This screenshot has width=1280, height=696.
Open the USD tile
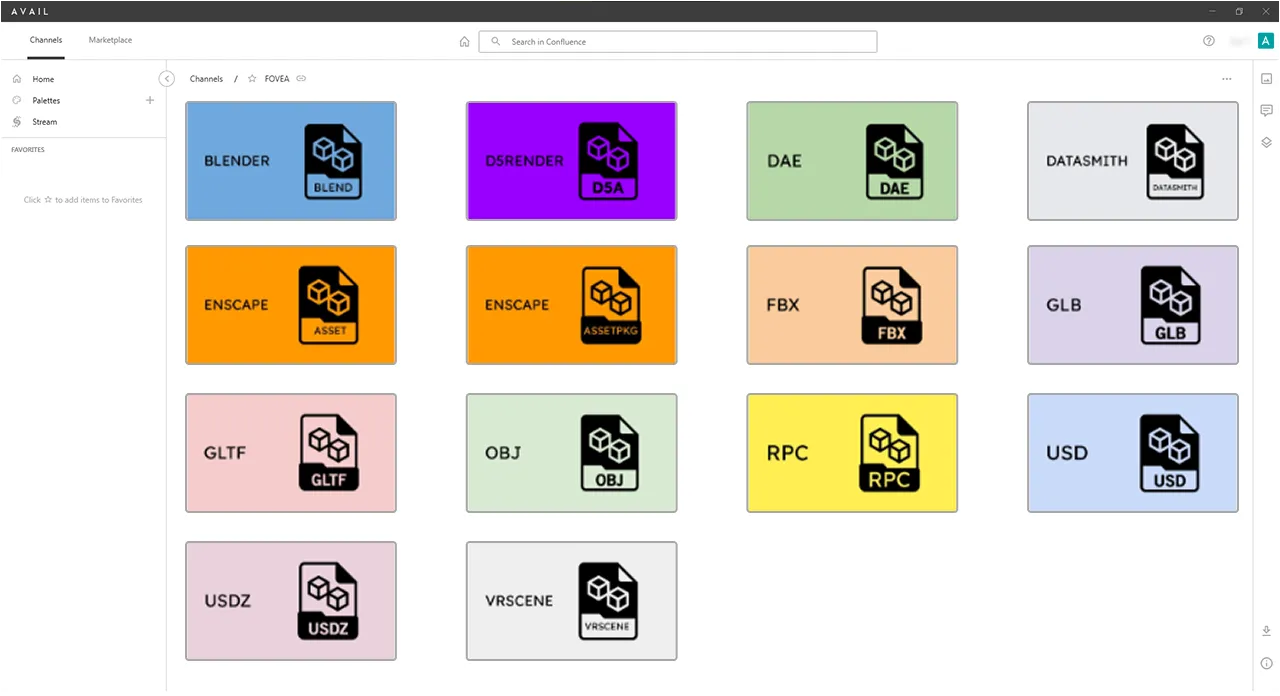pos(1133,453)
